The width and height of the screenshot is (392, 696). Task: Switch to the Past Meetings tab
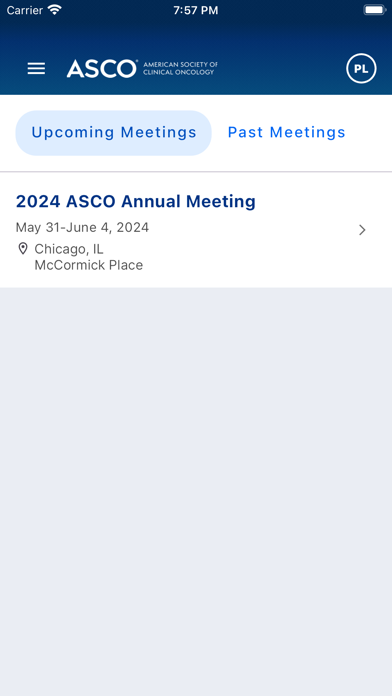tap(286, 132)
